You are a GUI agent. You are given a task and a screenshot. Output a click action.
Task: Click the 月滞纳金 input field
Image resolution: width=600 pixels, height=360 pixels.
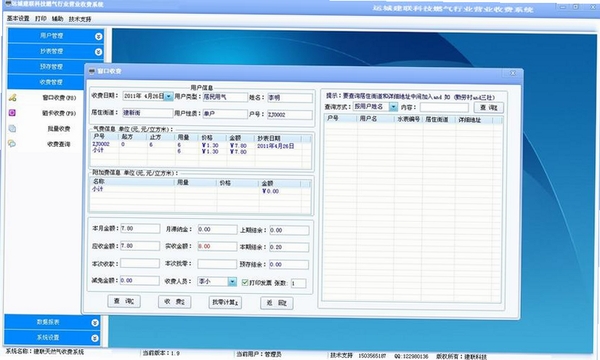coord(217,229)
